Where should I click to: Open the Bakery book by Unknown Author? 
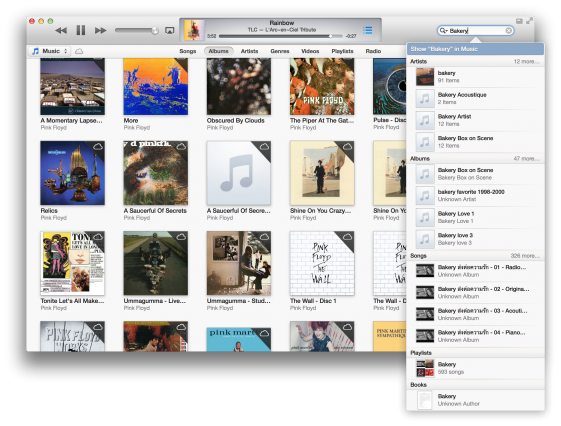475,400
